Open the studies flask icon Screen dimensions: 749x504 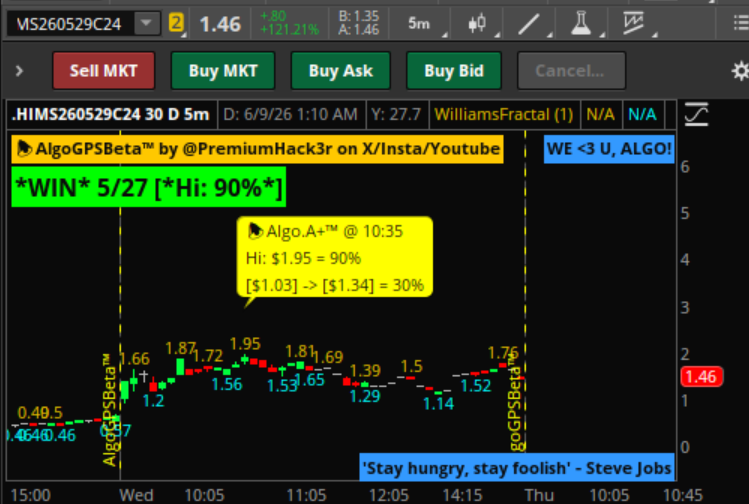coord(581,23)
